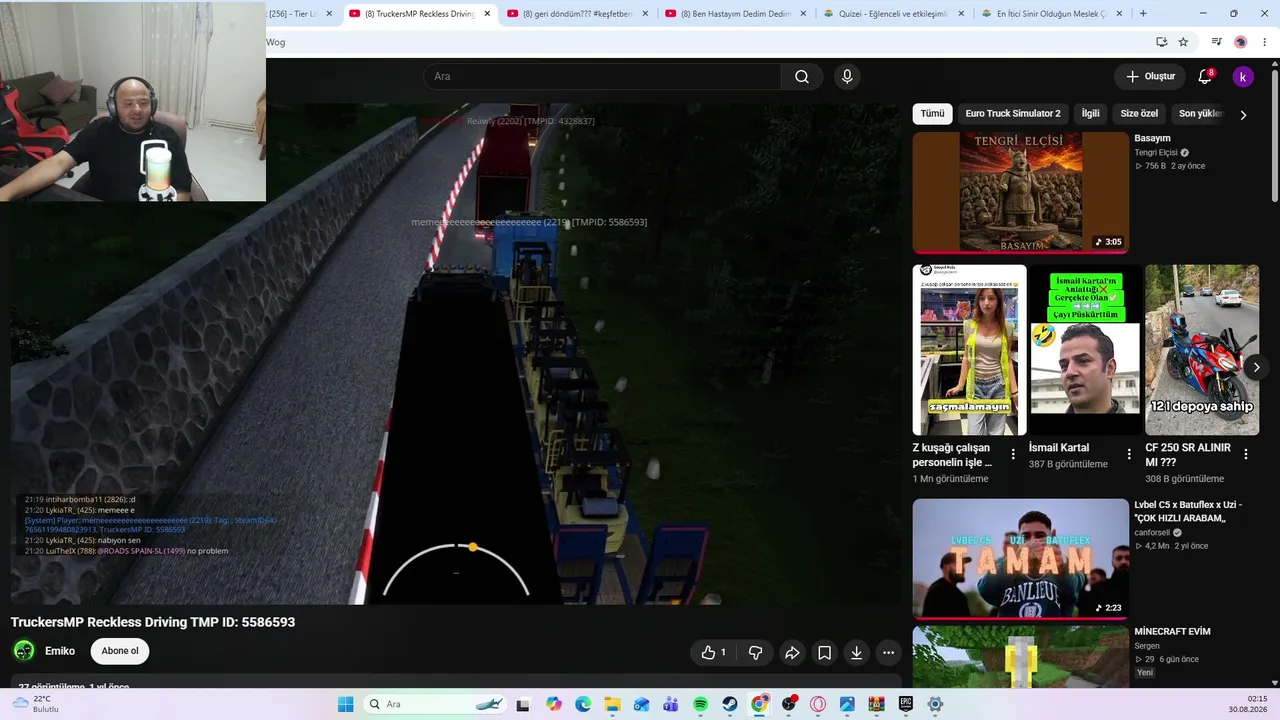This screenshot has height=720, width=1280.
Task: Open the weather widget showing 22°C
Action: pyautogui.click(x=34, y=704)
